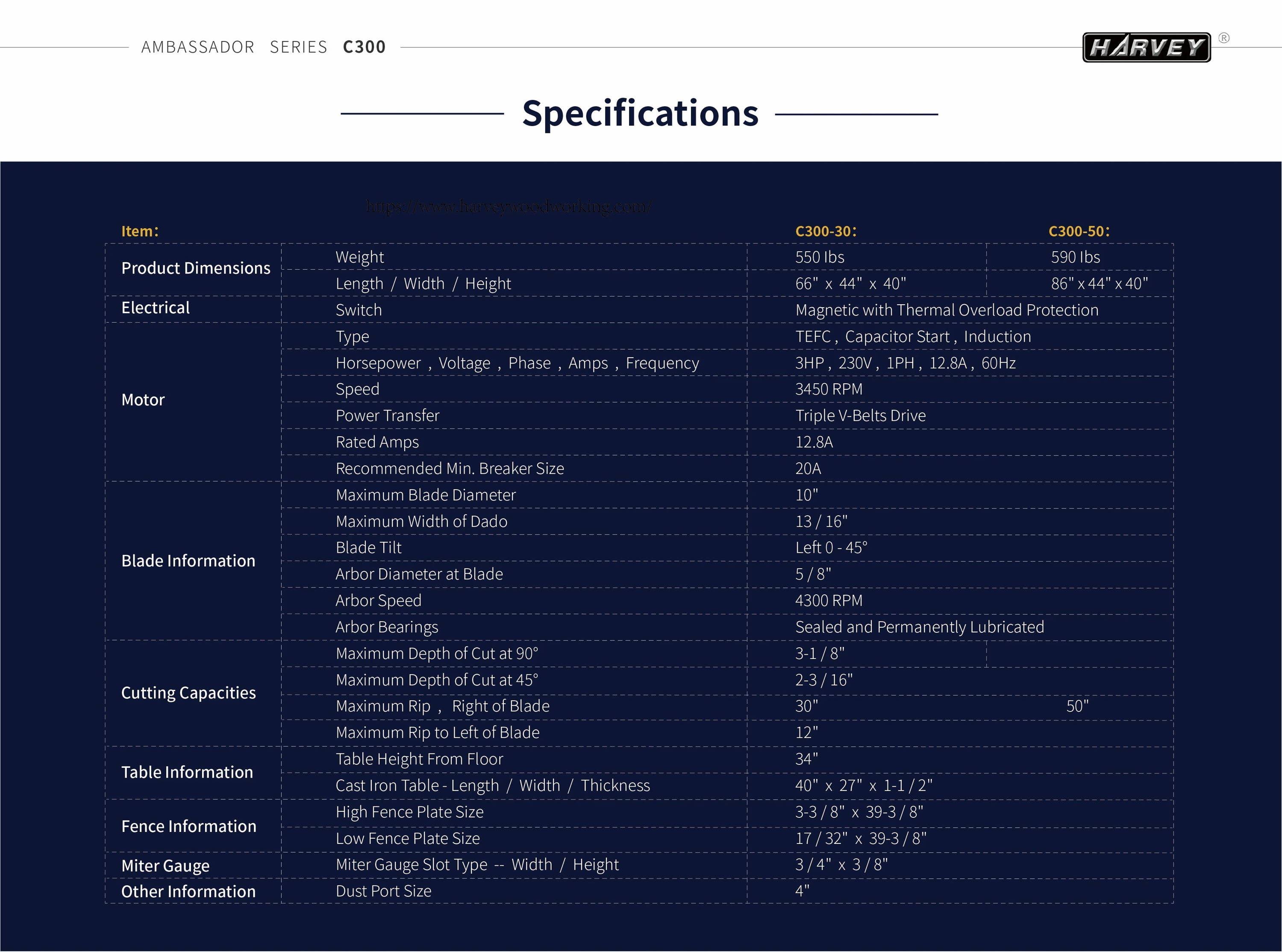Click the '4300 RPM' arbor speed value
The height and width of the screenshot is (952, 1282).
(x=829, y=600)
